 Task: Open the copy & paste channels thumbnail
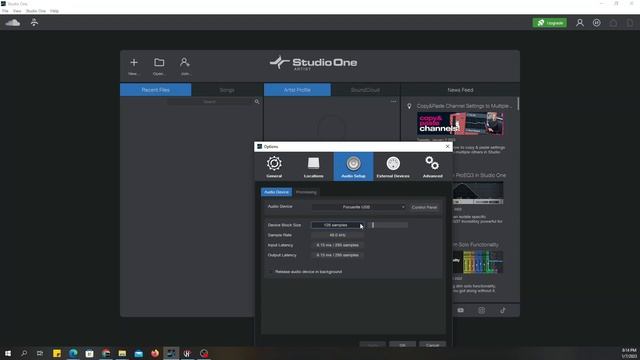460,123
